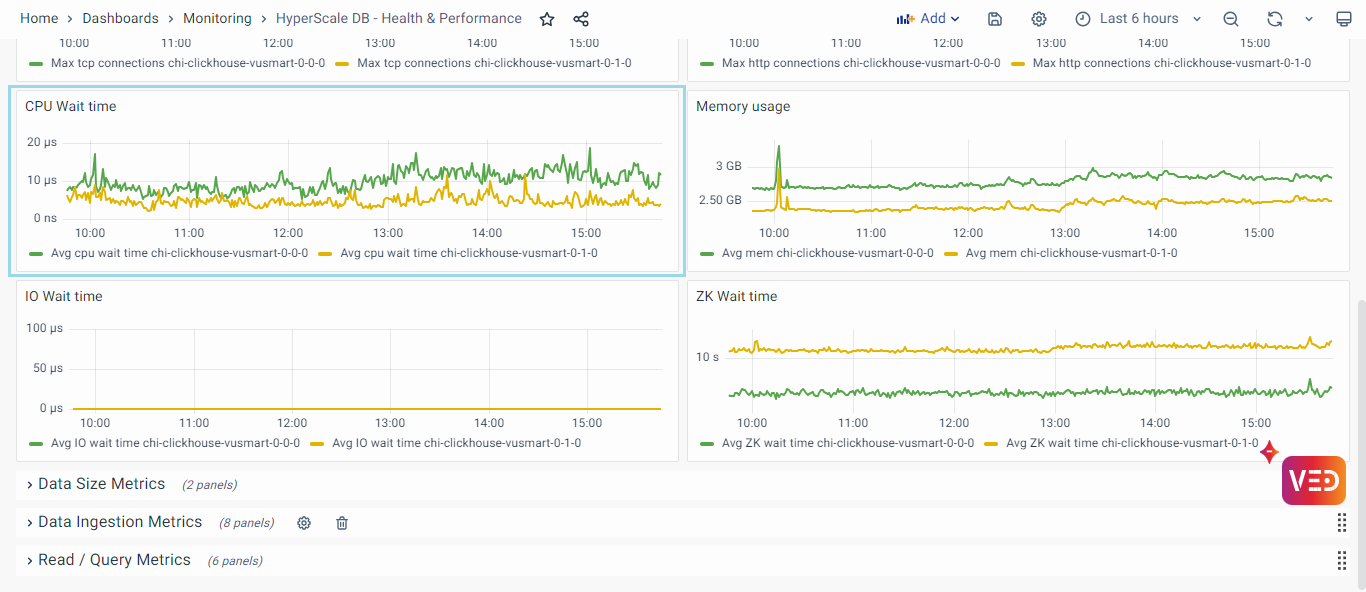Open the floating VED assistant button

[1313, 481]
